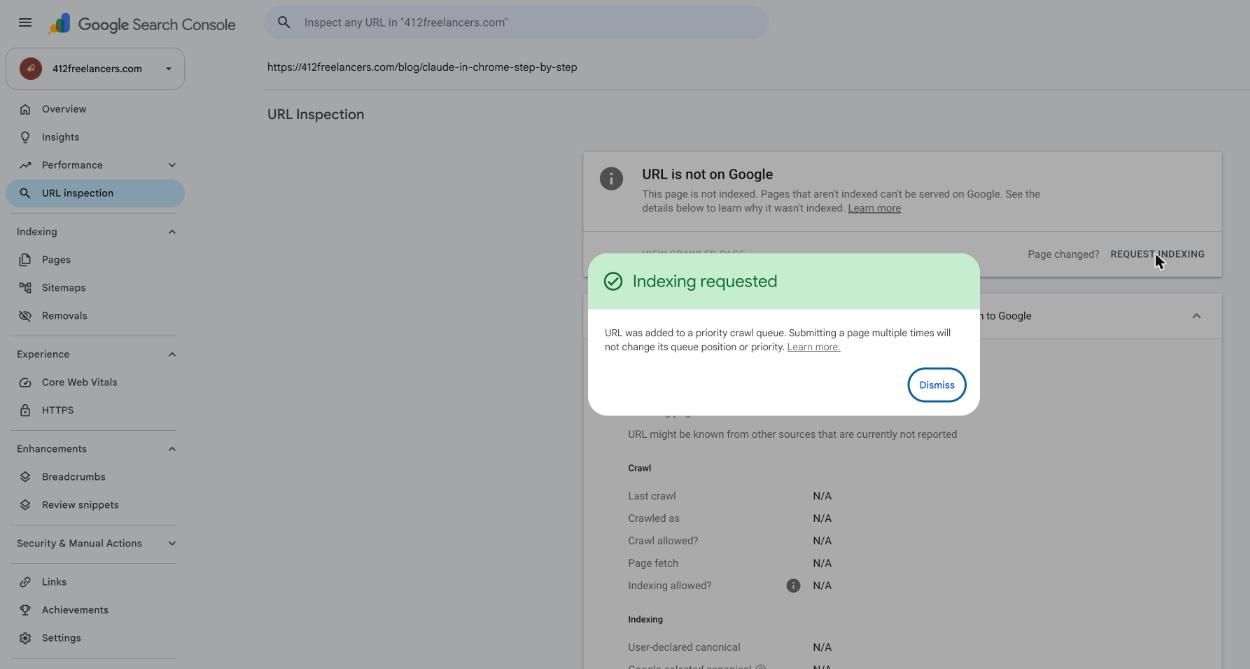The image size is (1250, 669).
Task: Click the Page fetch row label
Action: (x=653, y=563)
